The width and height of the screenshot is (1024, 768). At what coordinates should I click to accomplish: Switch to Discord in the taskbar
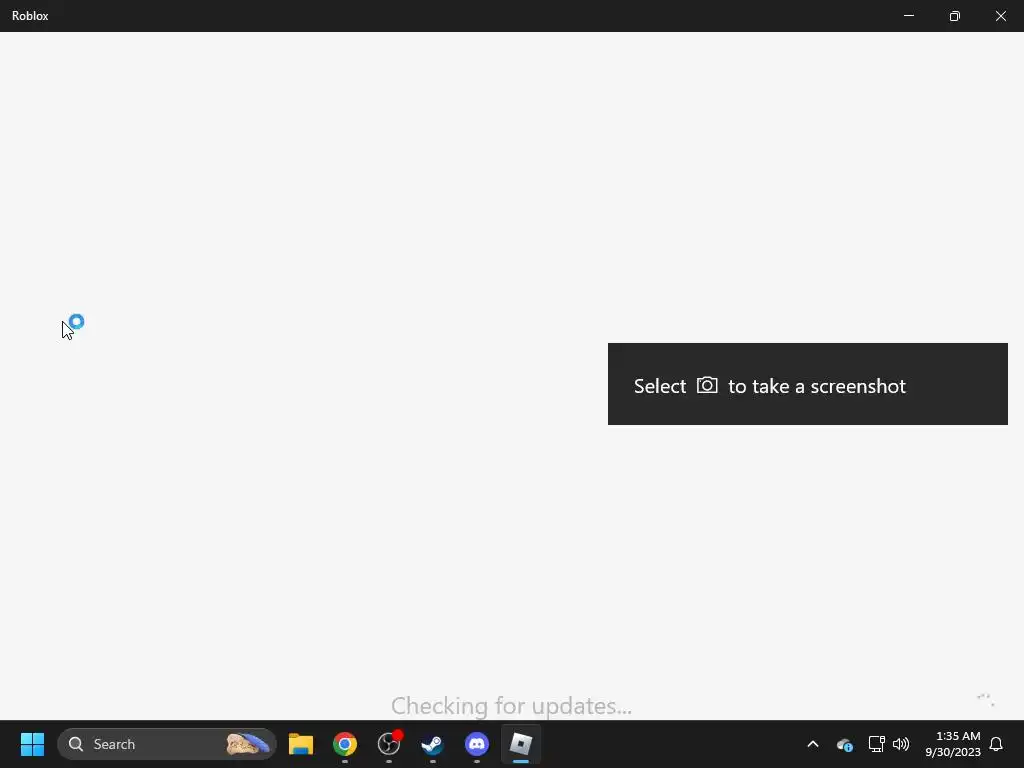click(x=477, y=744)
